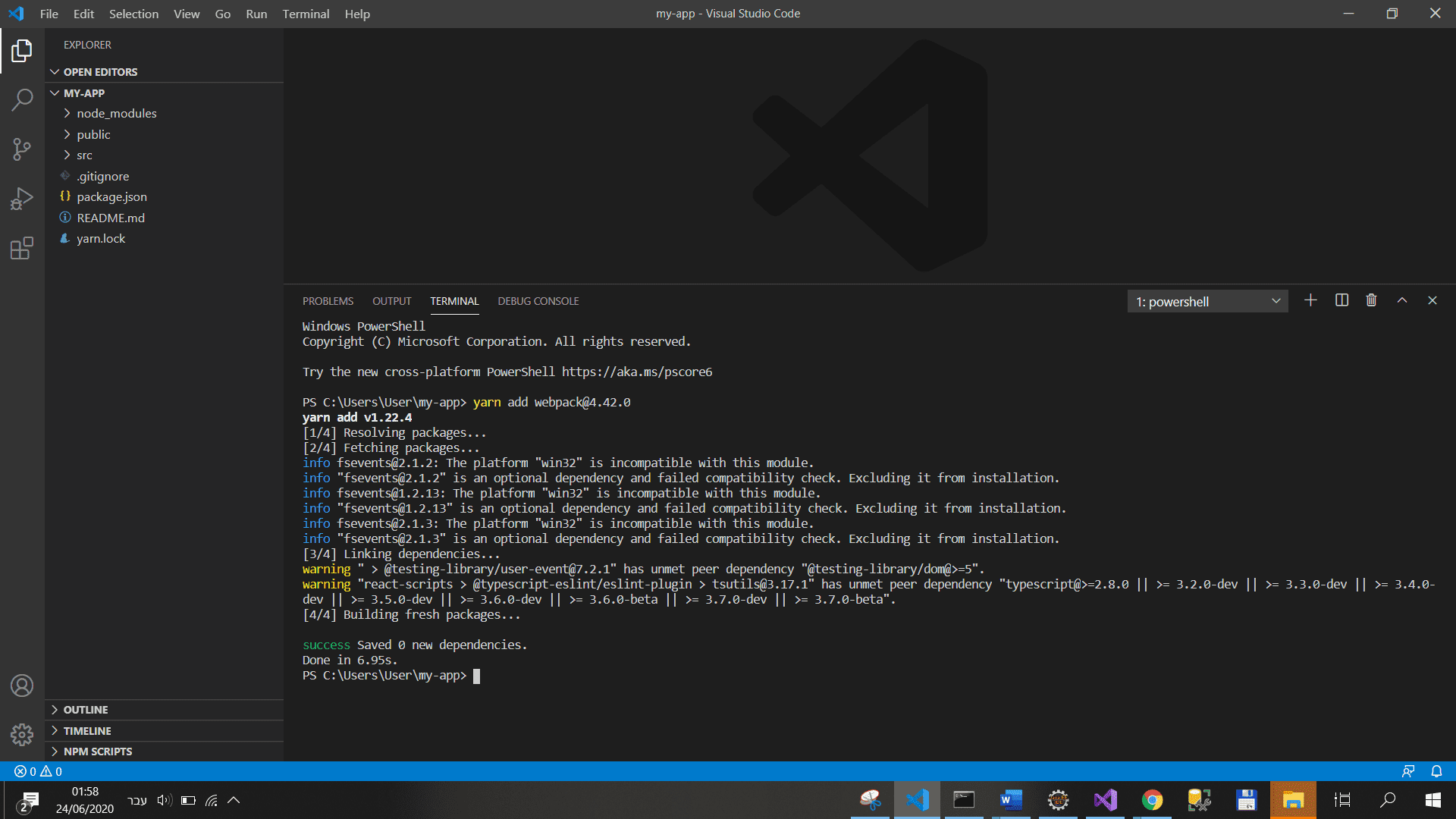Image resolution: width=1456 pixels, height=819 pixels.
Task: Open the File menu
Action: pyautogui.click(x=49, y=14)
